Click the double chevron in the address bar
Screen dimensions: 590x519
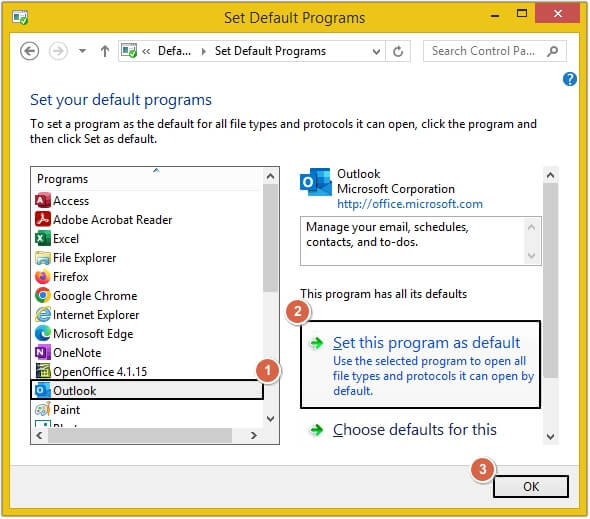[146, 52]
